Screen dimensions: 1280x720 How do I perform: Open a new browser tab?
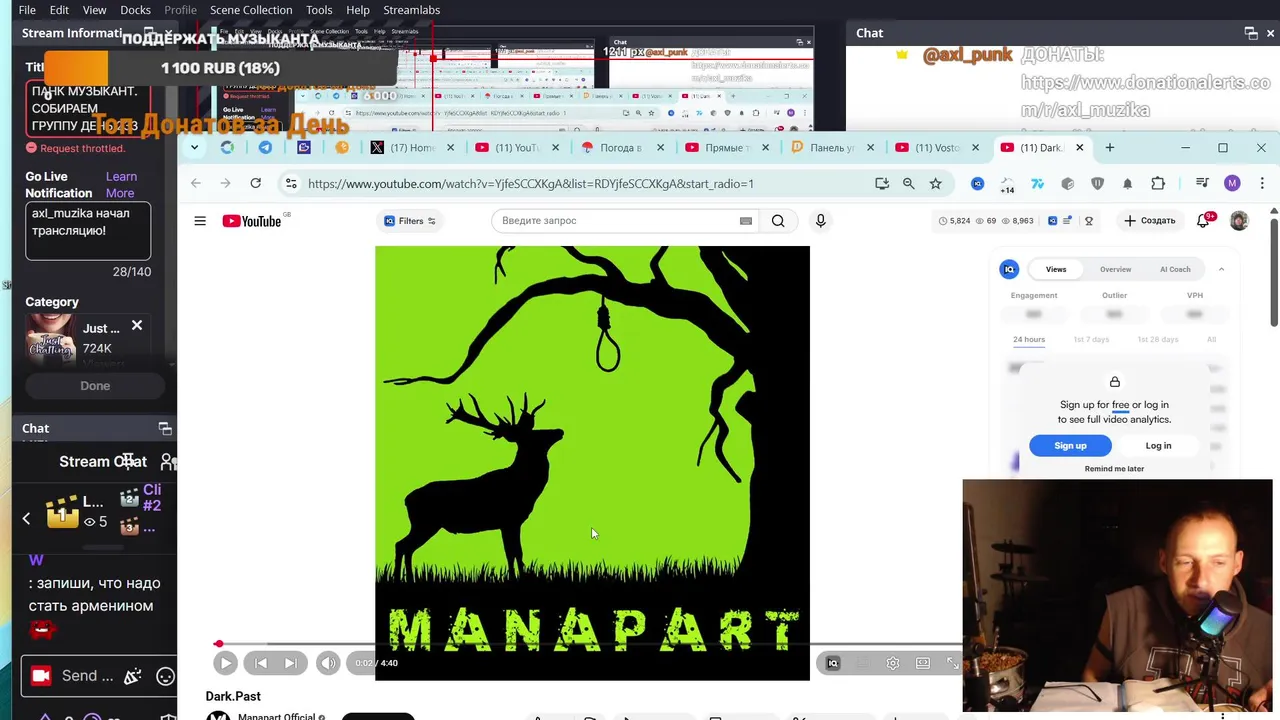coord(1110,148)
